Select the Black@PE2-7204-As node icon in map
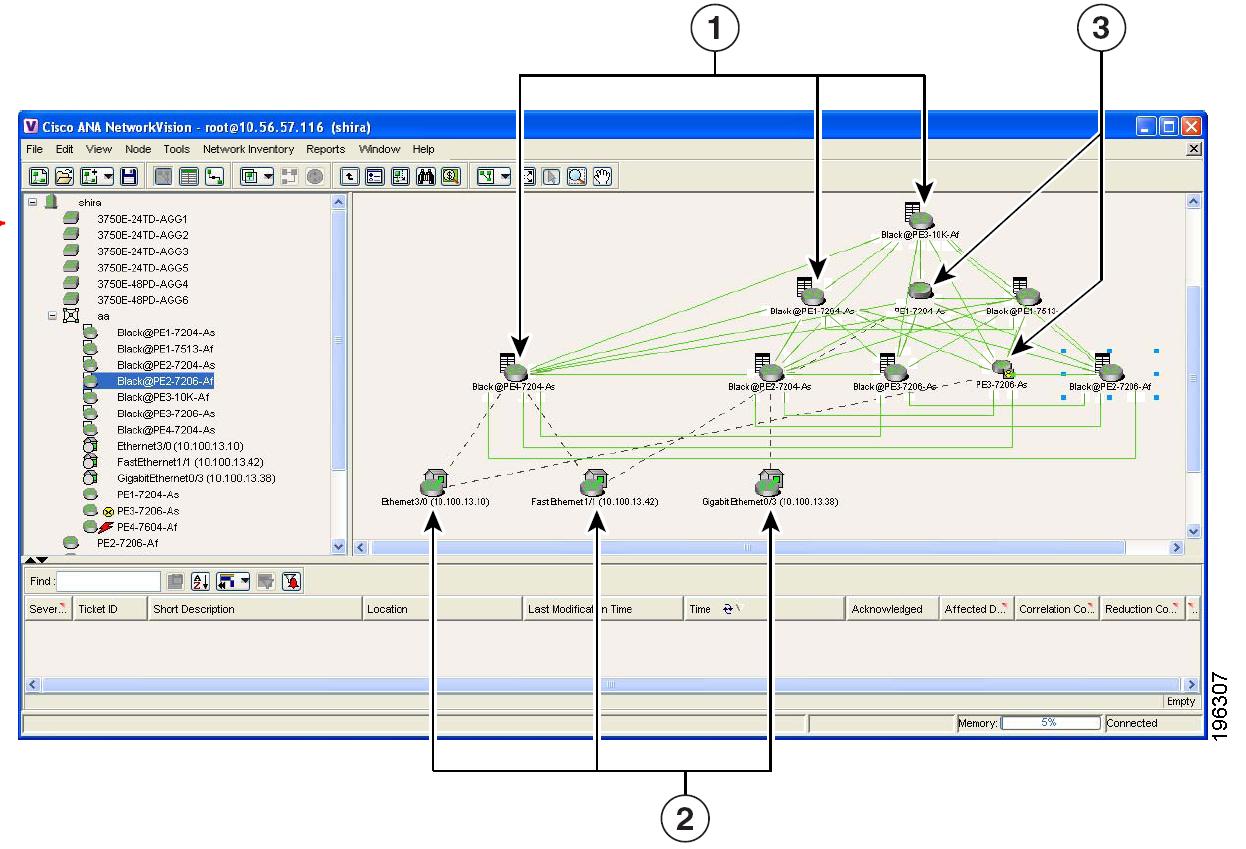This screenshot has height=849, width=1246. [768, 367]
